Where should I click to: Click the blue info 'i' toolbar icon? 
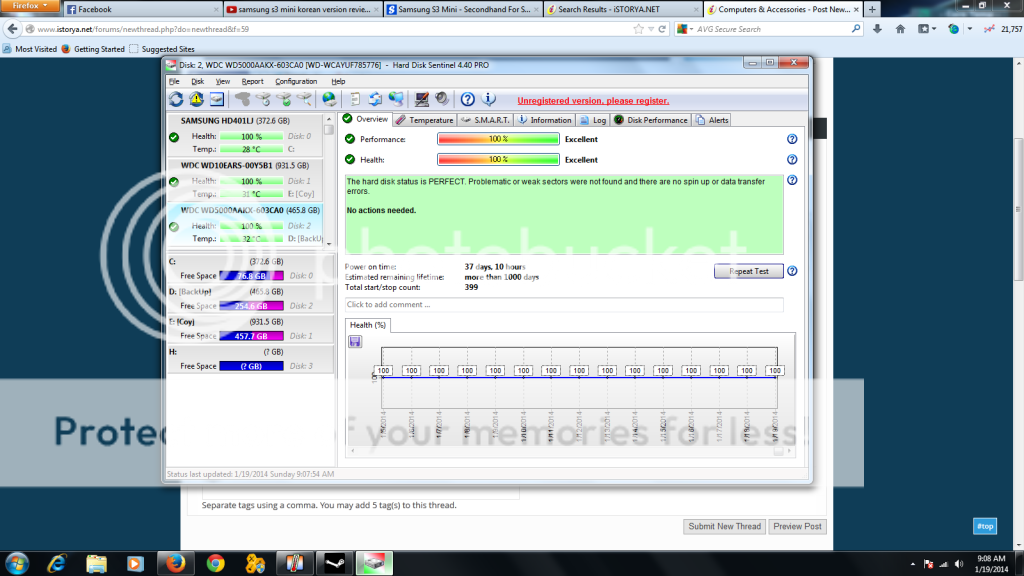488,99
